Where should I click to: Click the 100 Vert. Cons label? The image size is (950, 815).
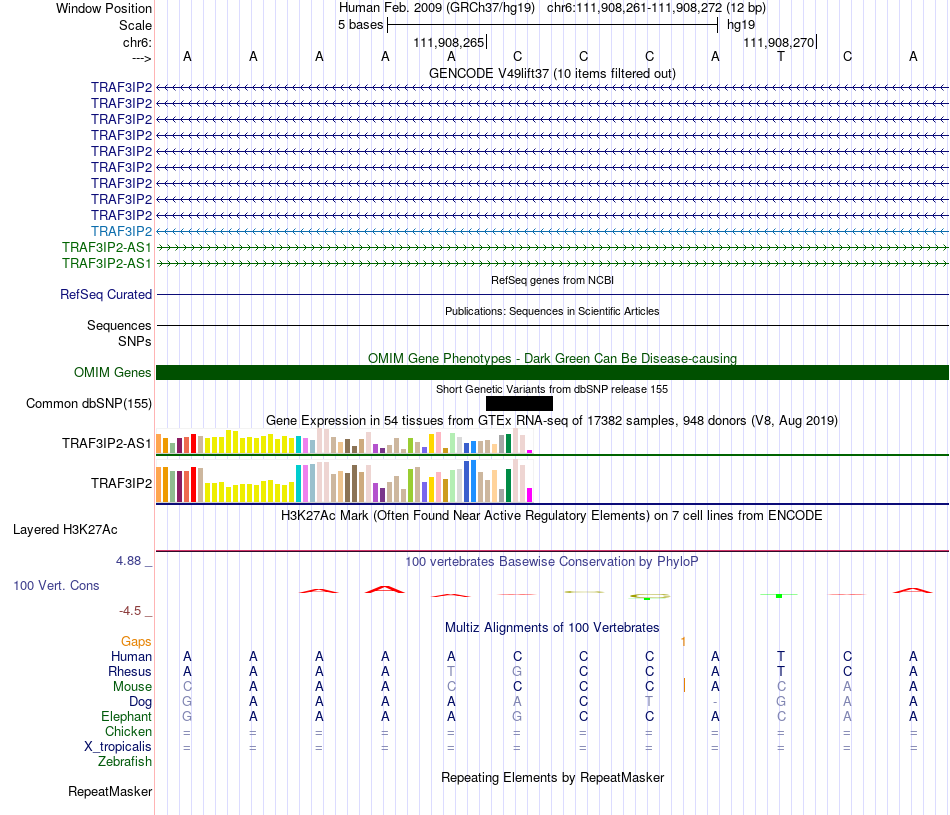pyautogui.click(x=56, y=585)
